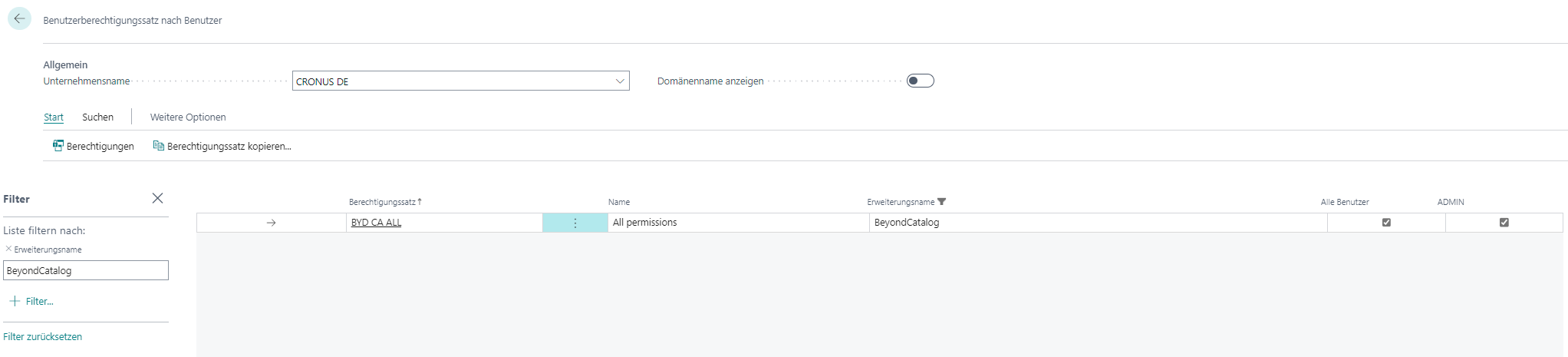Screen dimensions: 1568x357
Task: Toggle Alle Benutzer checkbox for BYD CA ALL
Action: pos(1386,223)
